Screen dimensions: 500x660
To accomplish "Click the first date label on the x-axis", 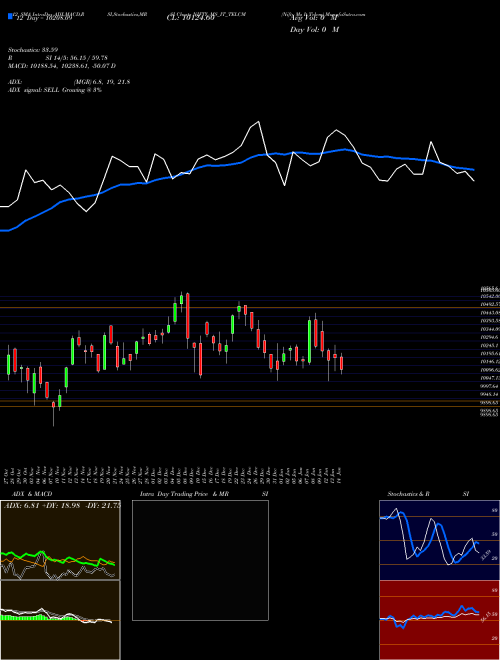I will pos(8,476).
